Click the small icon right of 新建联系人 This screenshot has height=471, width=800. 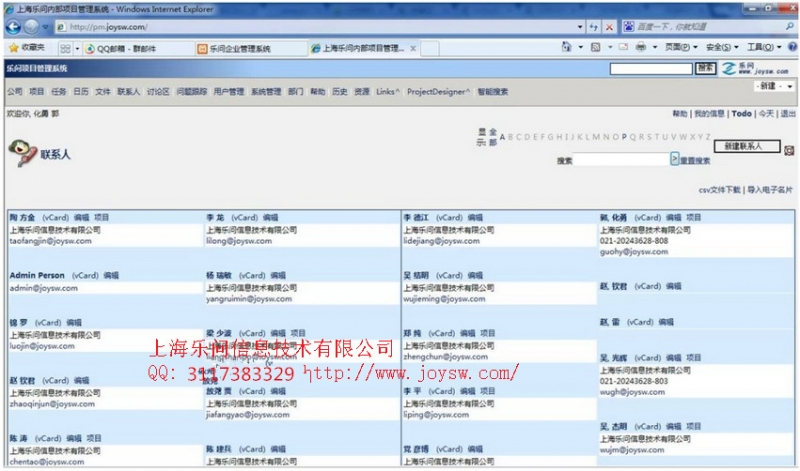pyautogui.click(x=789, y=151)
